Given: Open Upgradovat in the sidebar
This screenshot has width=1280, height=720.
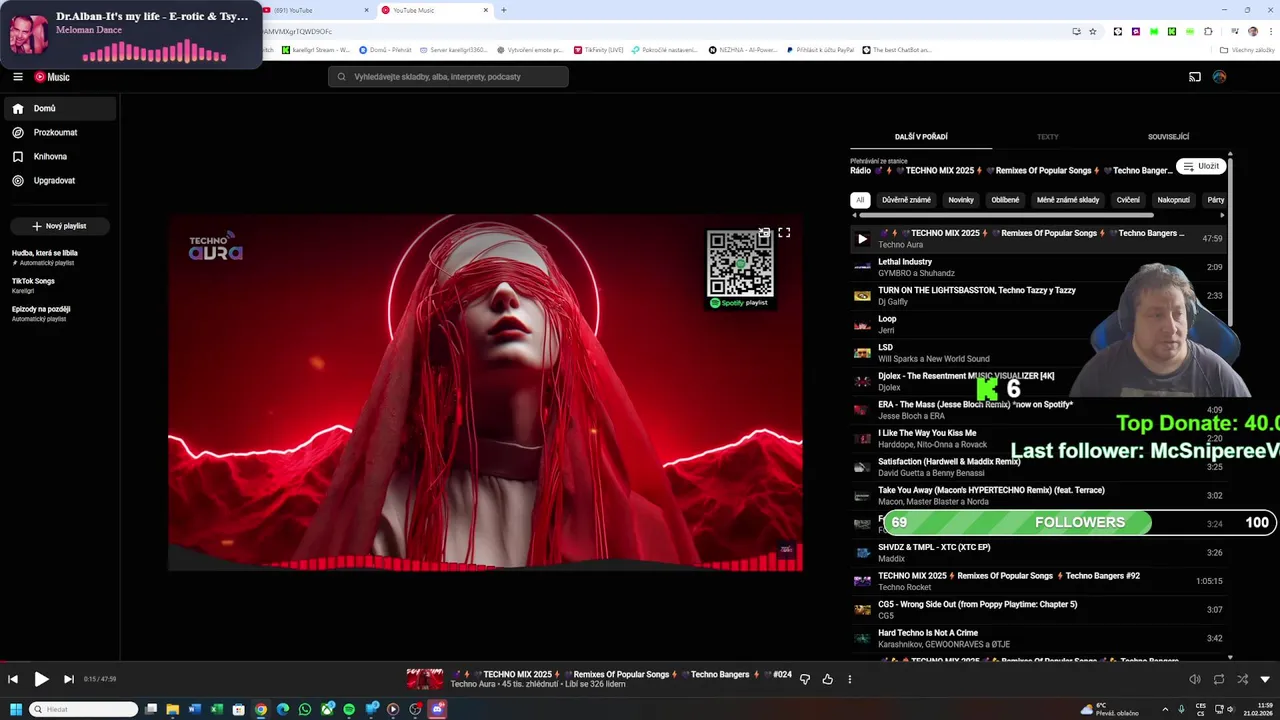Looking at the screenshot, I should 59,180.
